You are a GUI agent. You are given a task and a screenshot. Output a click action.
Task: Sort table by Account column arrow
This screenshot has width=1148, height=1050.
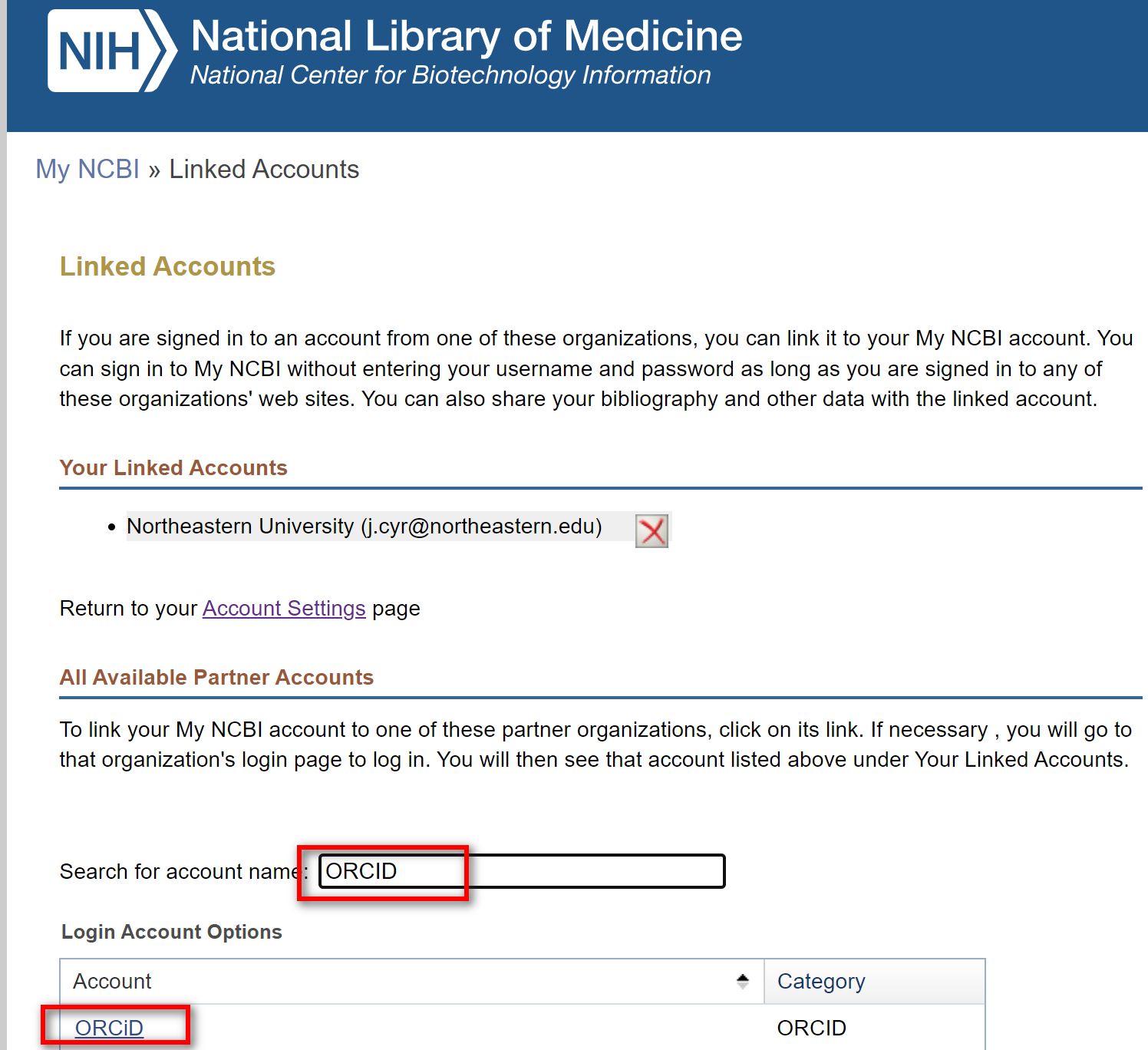[x=742, y=981]
